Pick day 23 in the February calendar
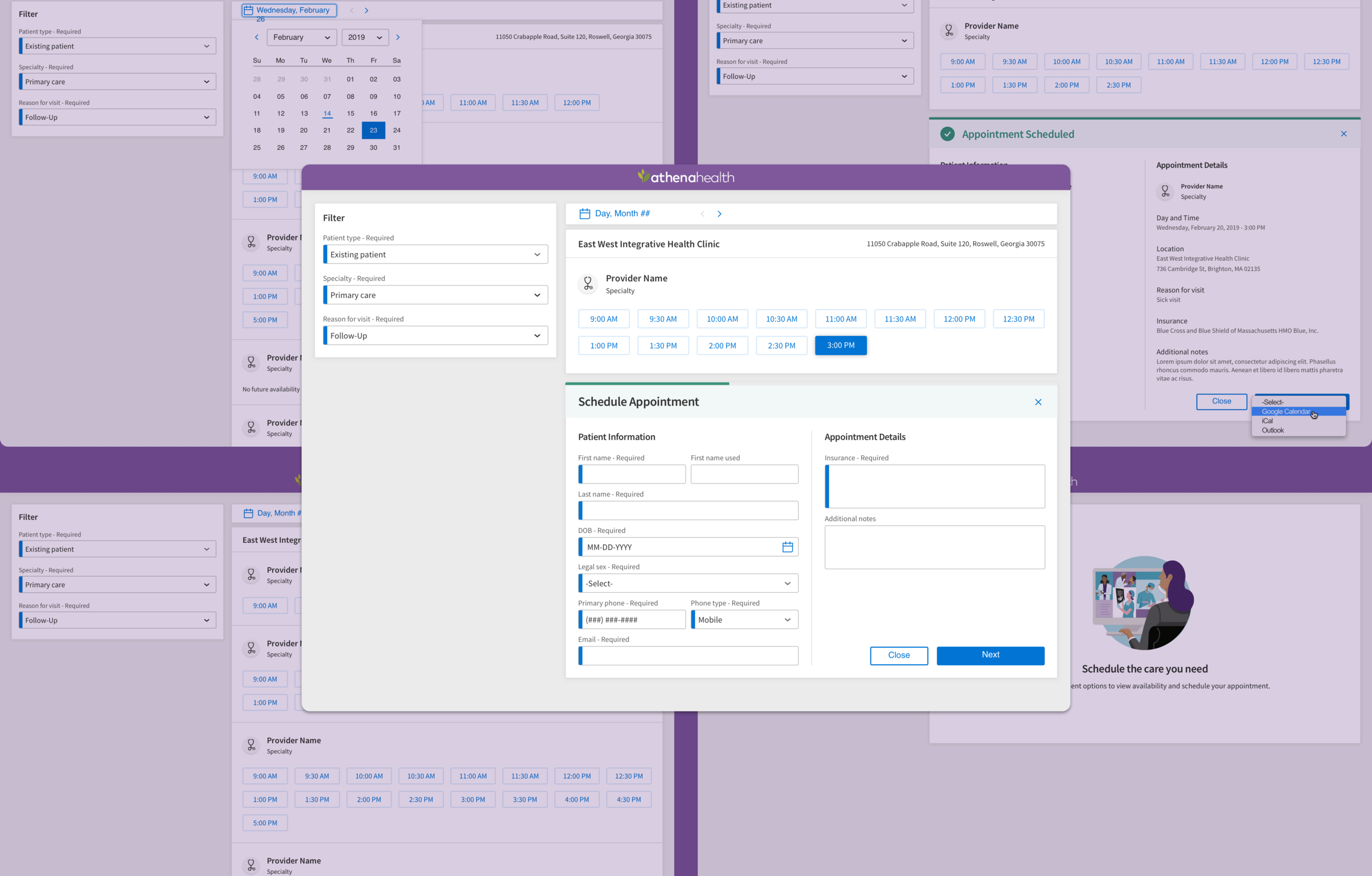This screenshot has height=876, width=1372. pos(373,131)
